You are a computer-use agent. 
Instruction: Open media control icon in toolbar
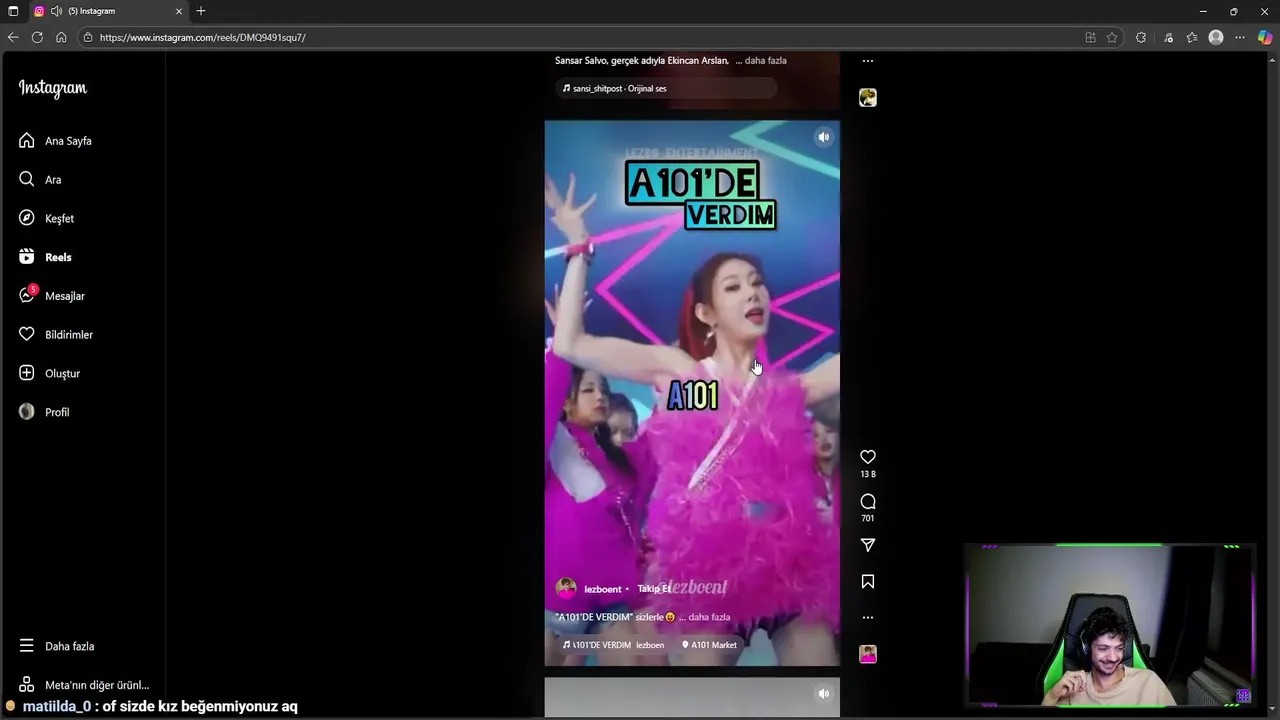point(1168,37)
